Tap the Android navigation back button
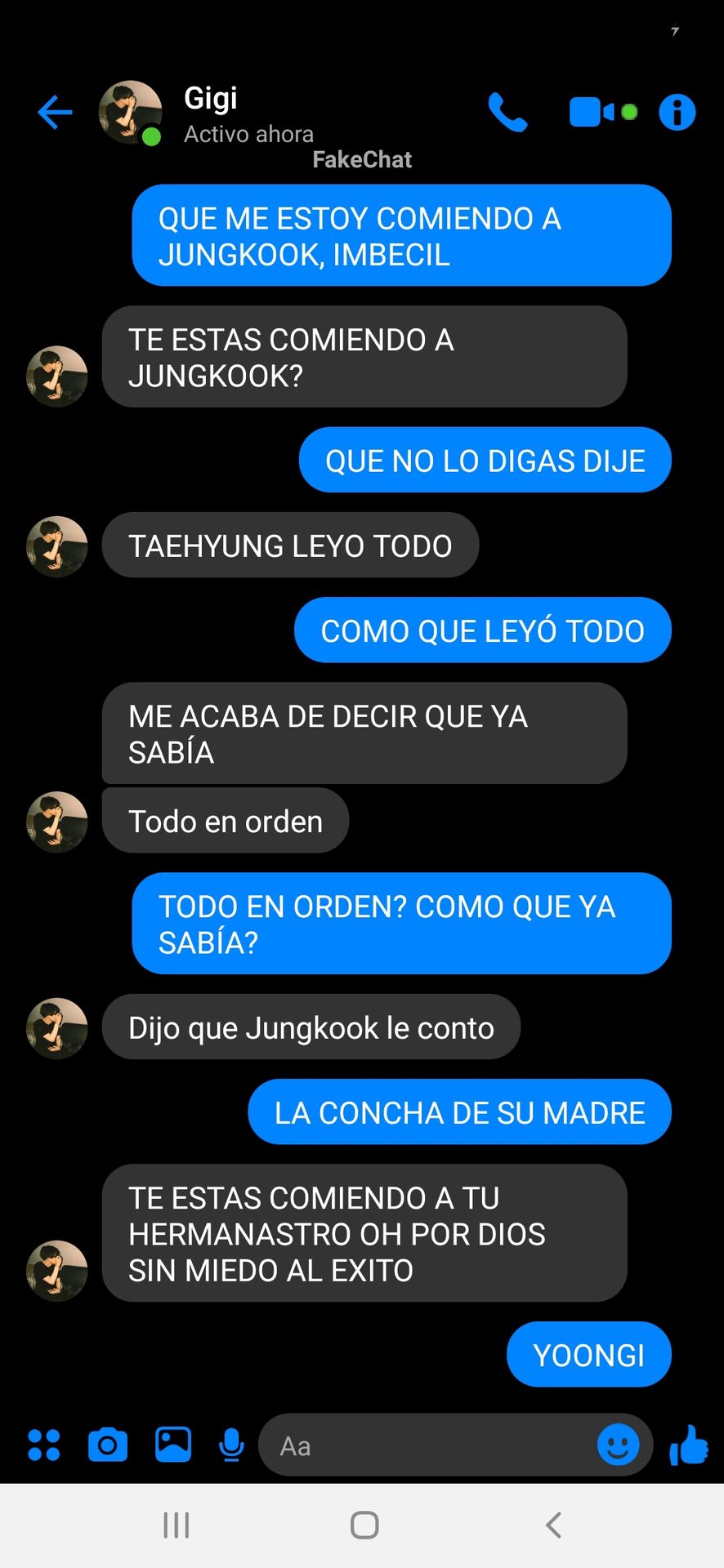Viewport: 724px width, 1568px height. (x=553, y=1525)
